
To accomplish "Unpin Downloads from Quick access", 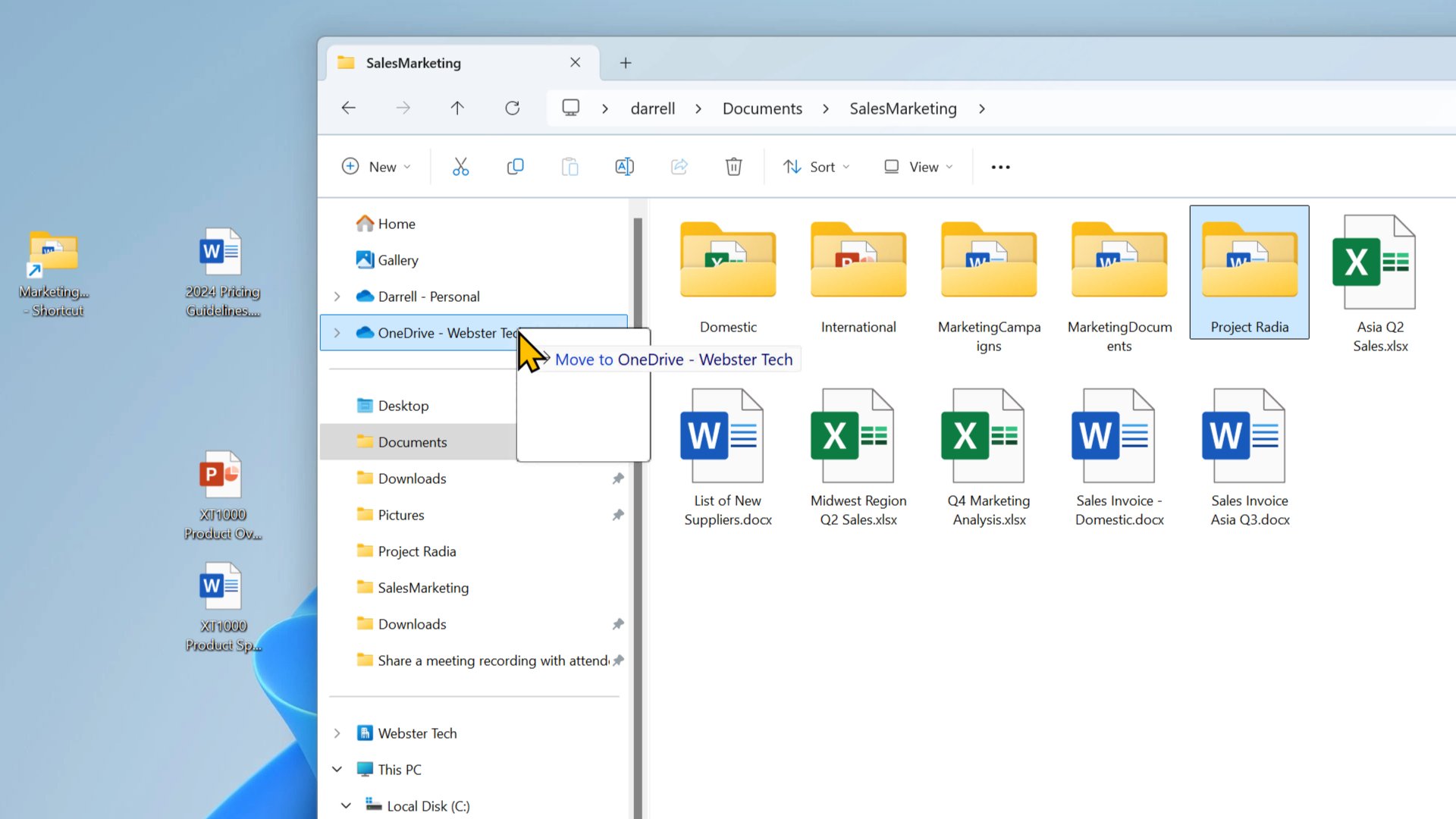I will (x=617, y=478).
